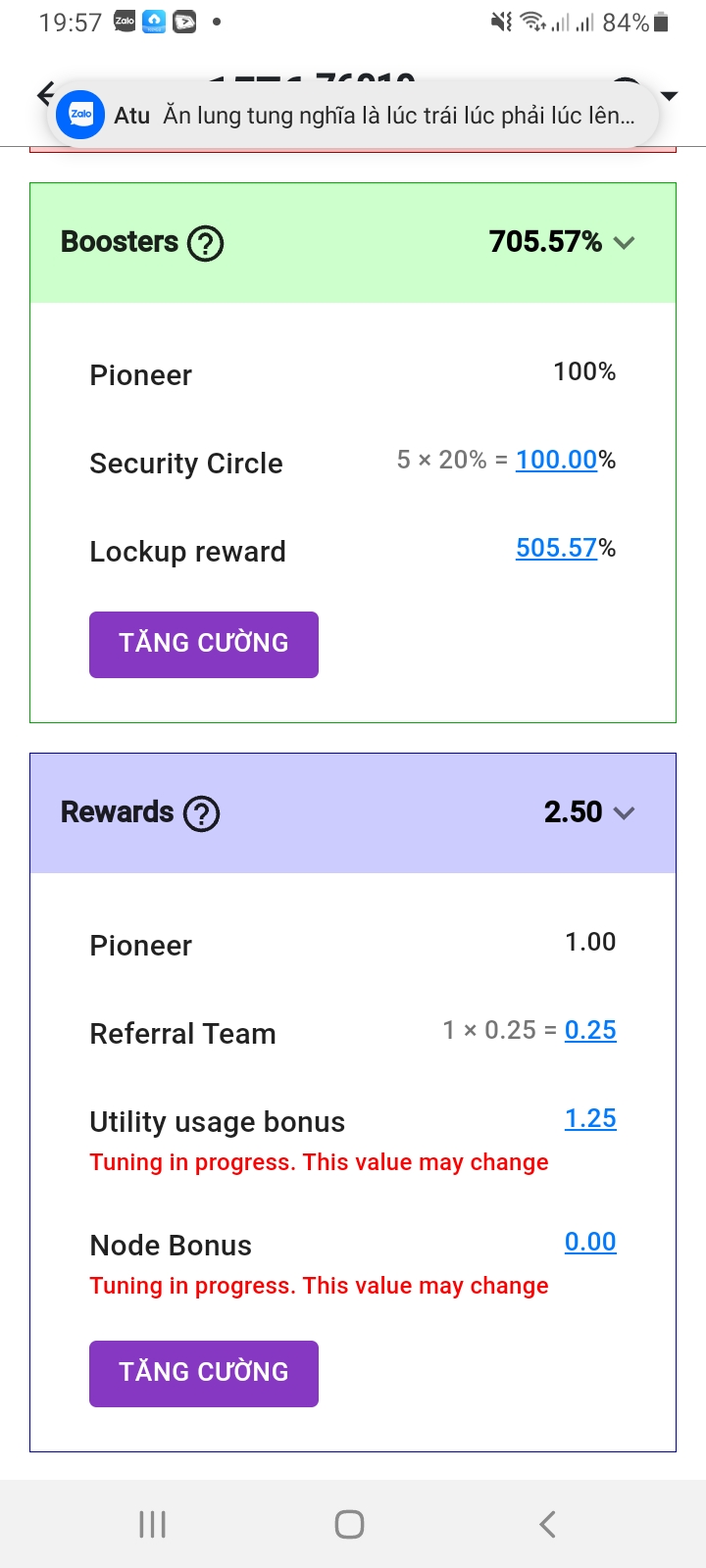Collapse the Boosters section chevron
The width and height of the screenshot is (706, 1568).
pos(625,243)
